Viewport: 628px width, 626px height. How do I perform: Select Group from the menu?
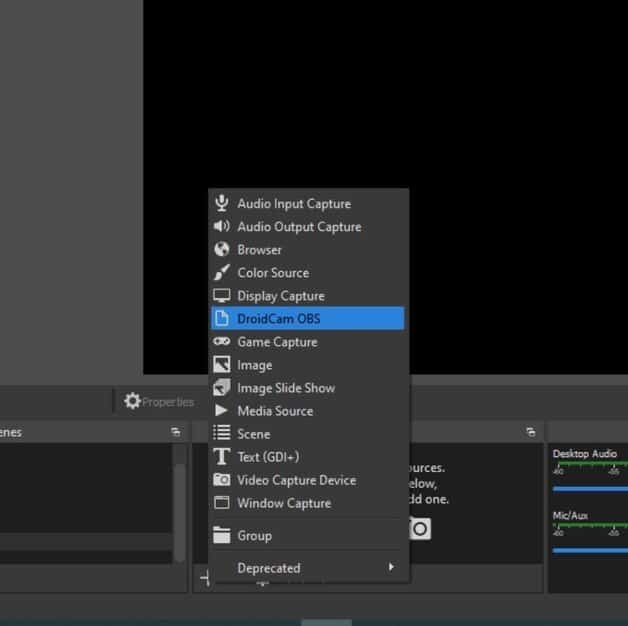(308, 535)
